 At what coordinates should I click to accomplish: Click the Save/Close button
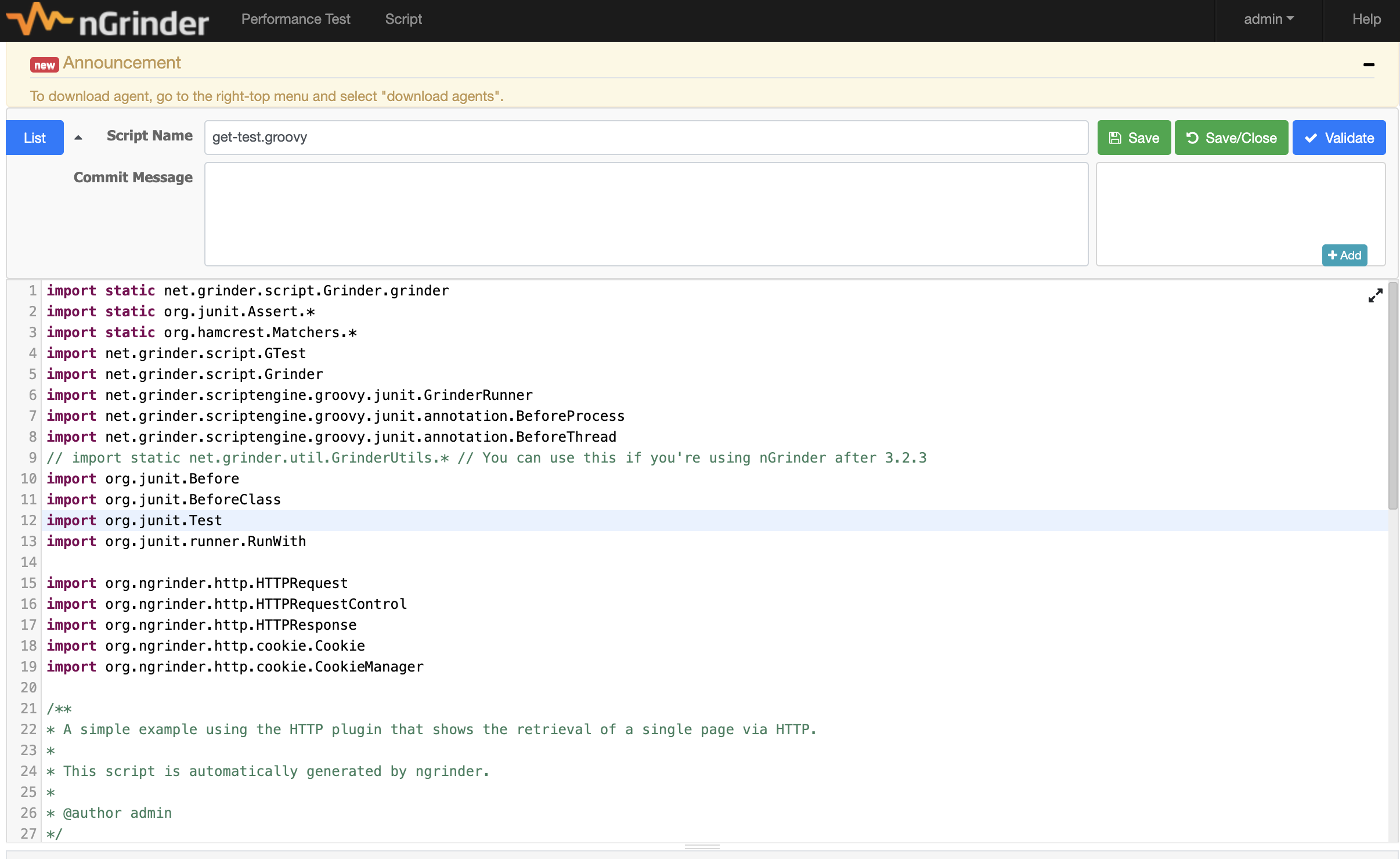pyautogui.click(x=1231, y=138)
